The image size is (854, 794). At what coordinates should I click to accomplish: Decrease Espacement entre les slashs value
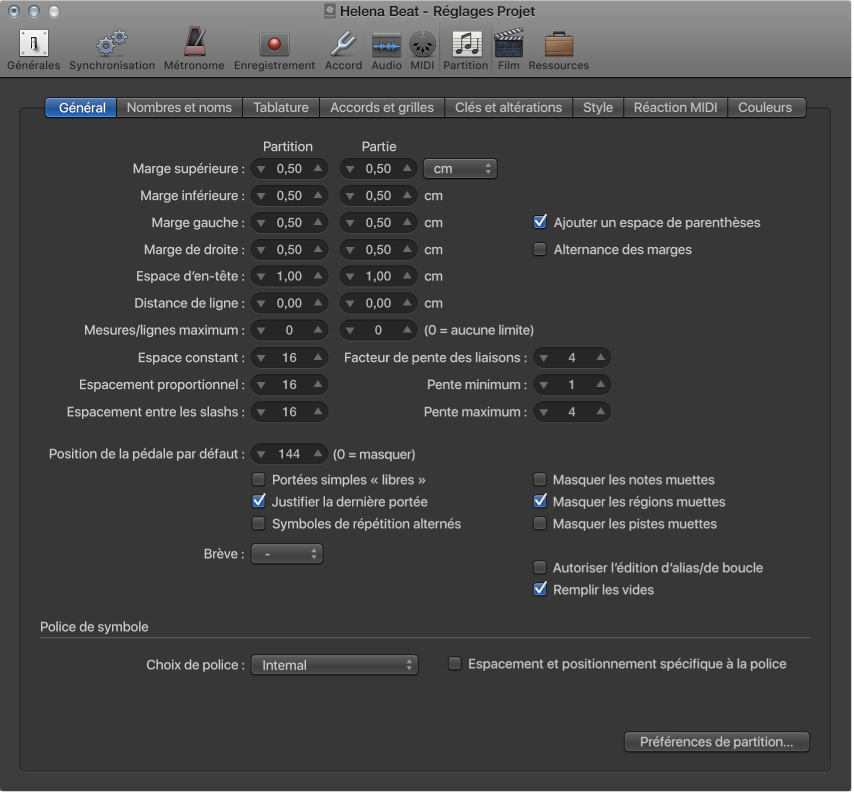click(261, 412)
